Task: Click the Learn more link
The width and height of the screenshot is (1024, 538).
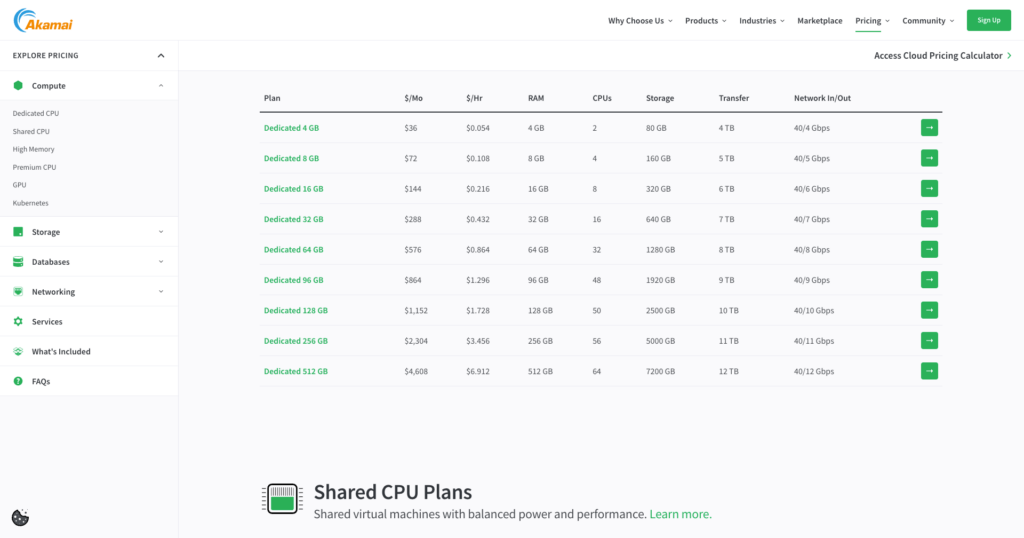Action: coord(680,514)
